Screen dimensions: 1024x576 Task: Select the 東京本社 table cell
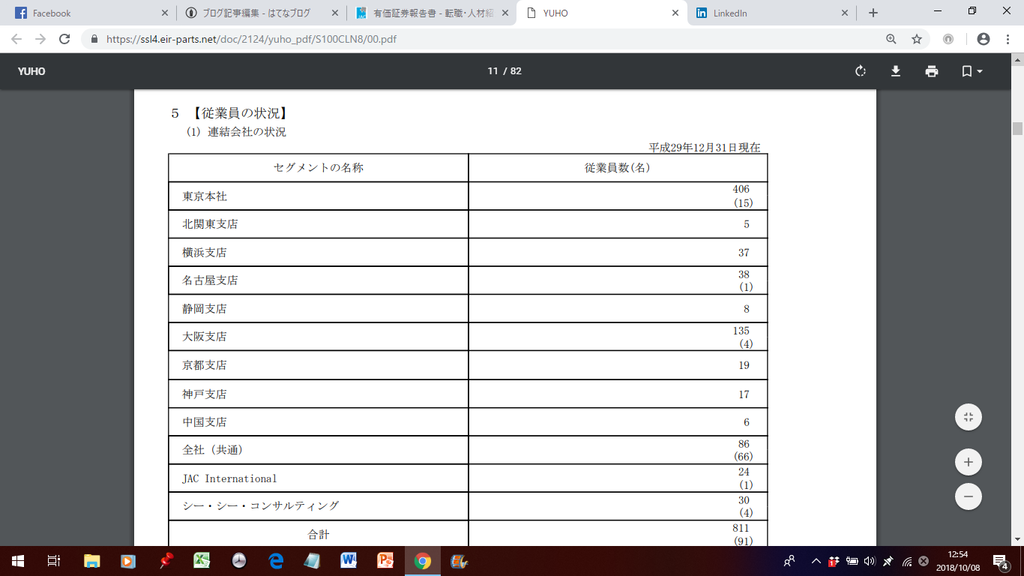click(x=319, y=196)
